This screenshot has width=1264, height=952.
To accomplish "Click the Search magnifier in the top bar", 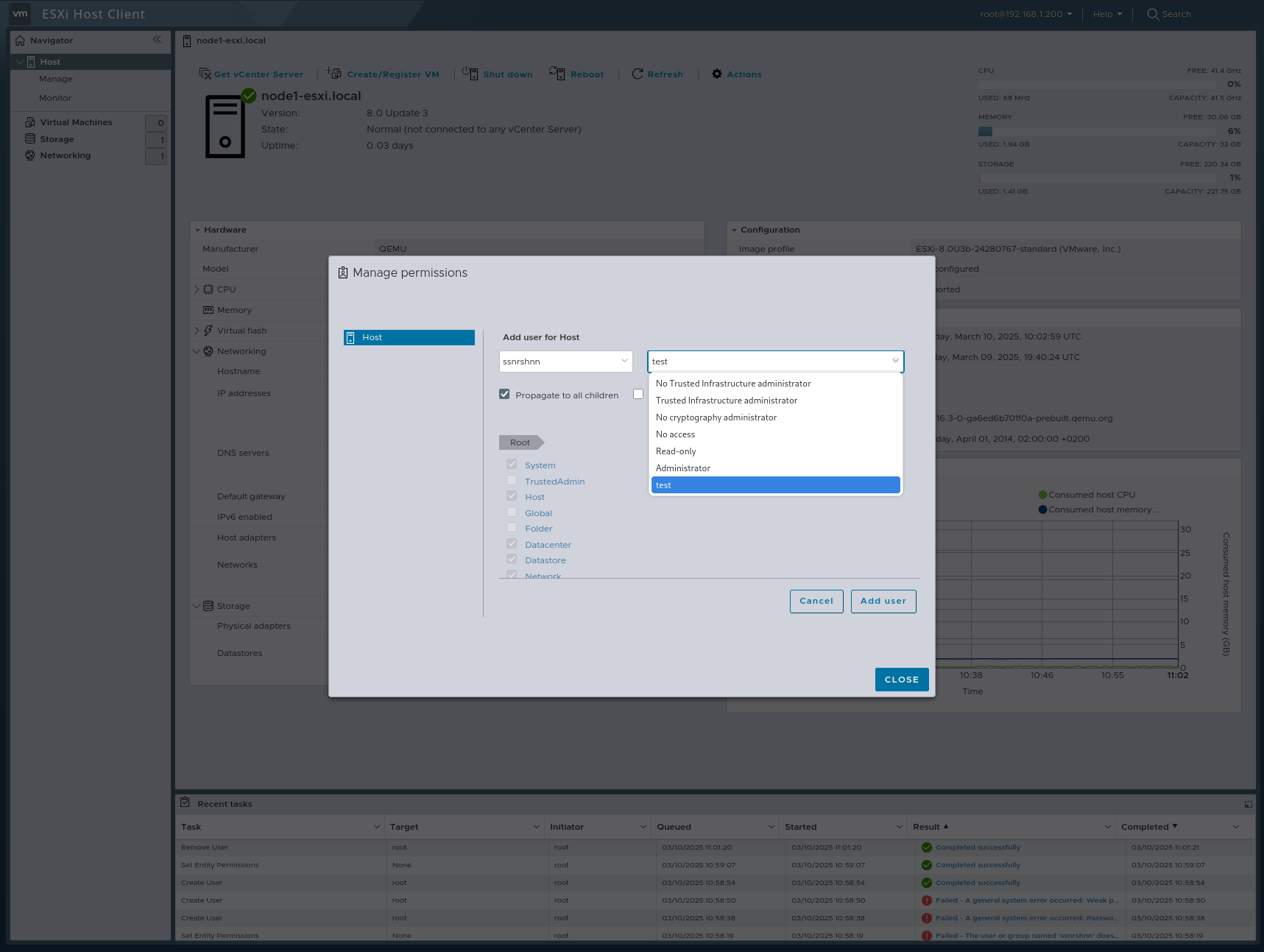I will tap(1151, 14).
